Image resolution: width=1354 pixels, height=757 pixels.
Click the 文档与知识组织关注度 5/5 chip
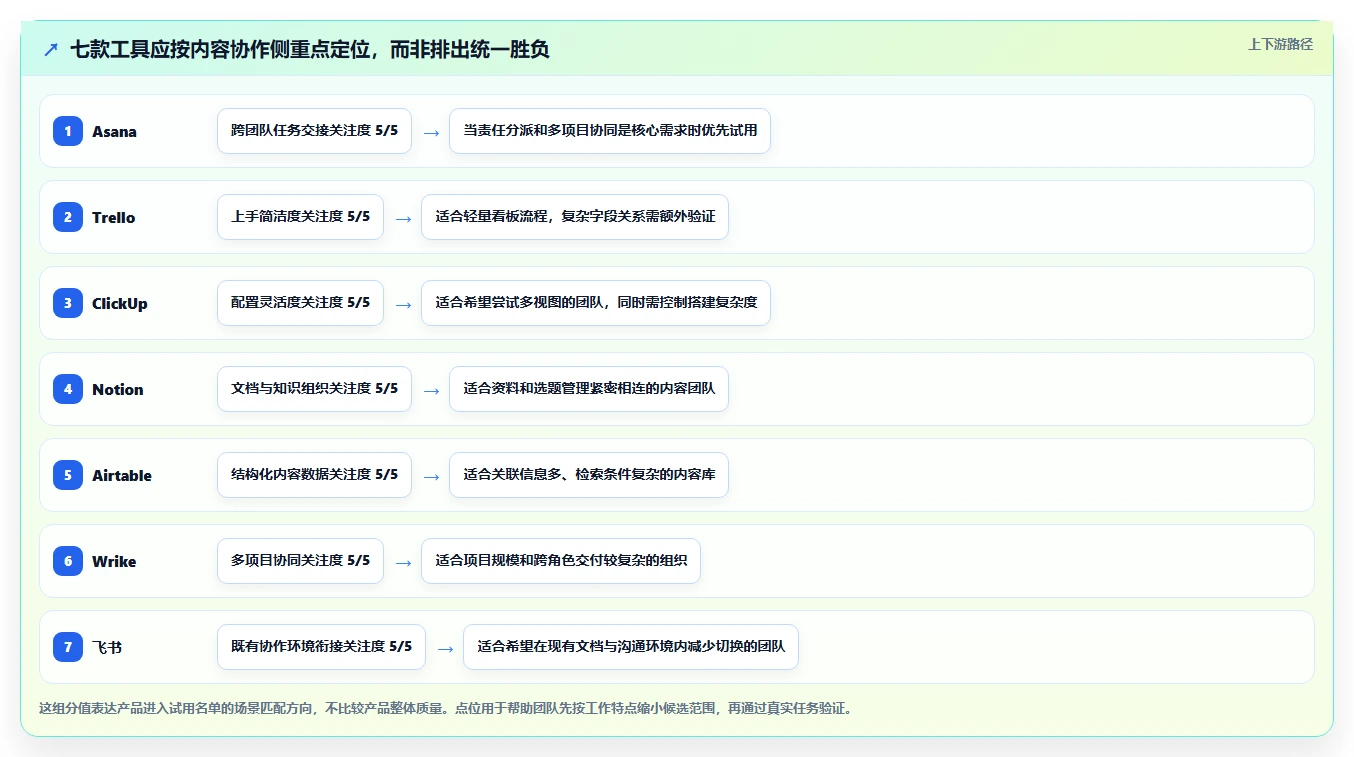click(314, 389)
